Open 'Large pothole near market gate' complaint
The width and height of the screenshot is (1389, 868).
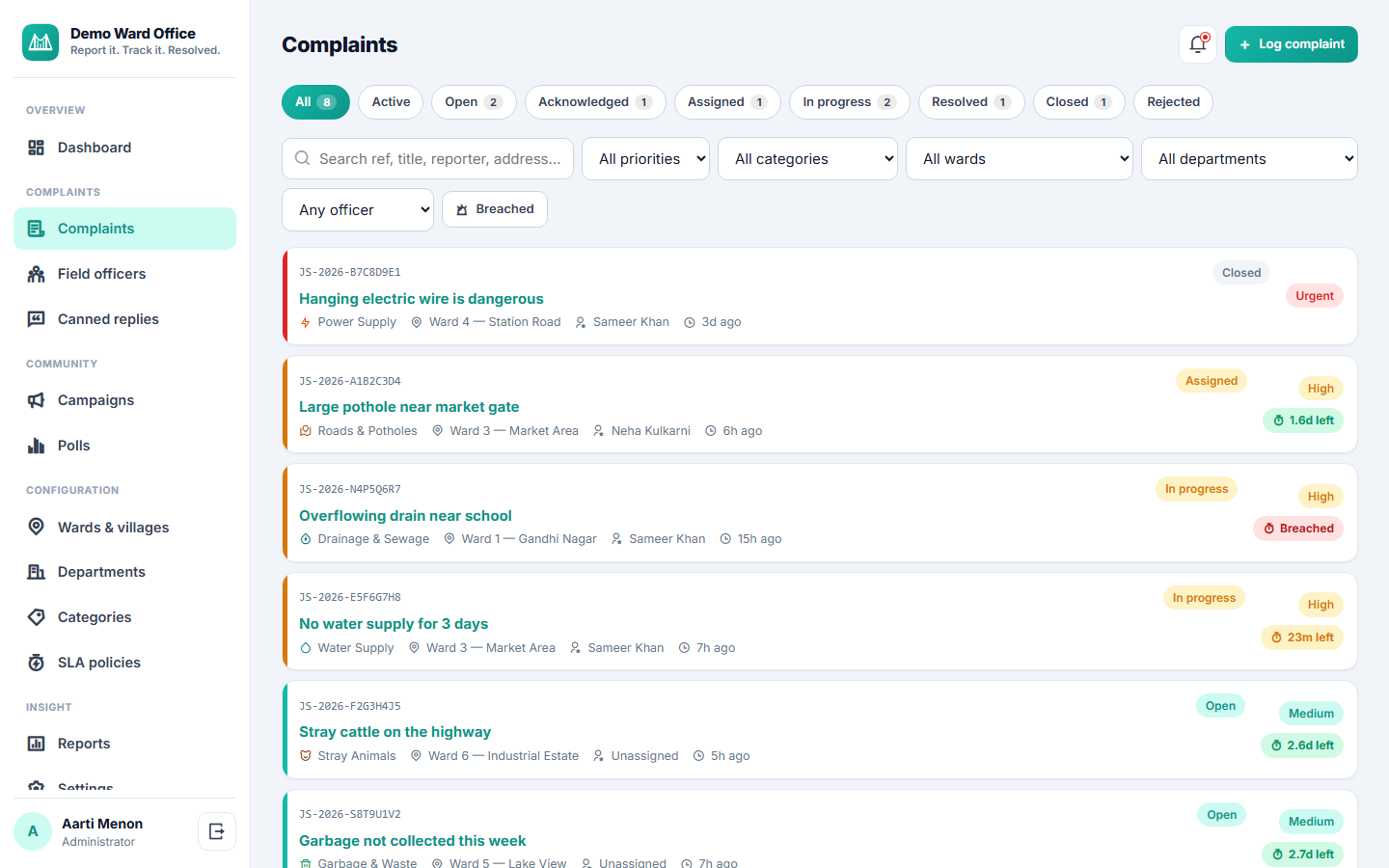(409, 407)
